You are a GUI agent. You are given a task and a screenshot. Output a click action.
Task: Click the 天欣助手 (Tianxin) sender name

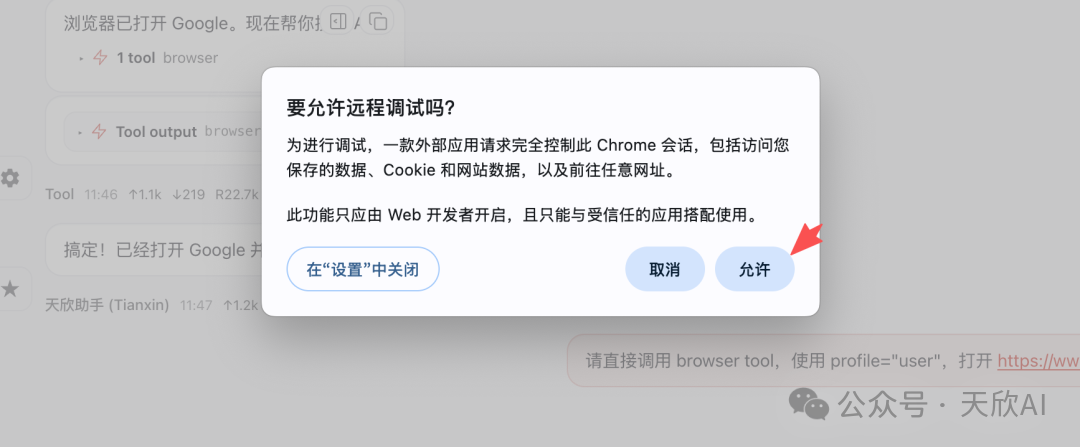(107, 305)
